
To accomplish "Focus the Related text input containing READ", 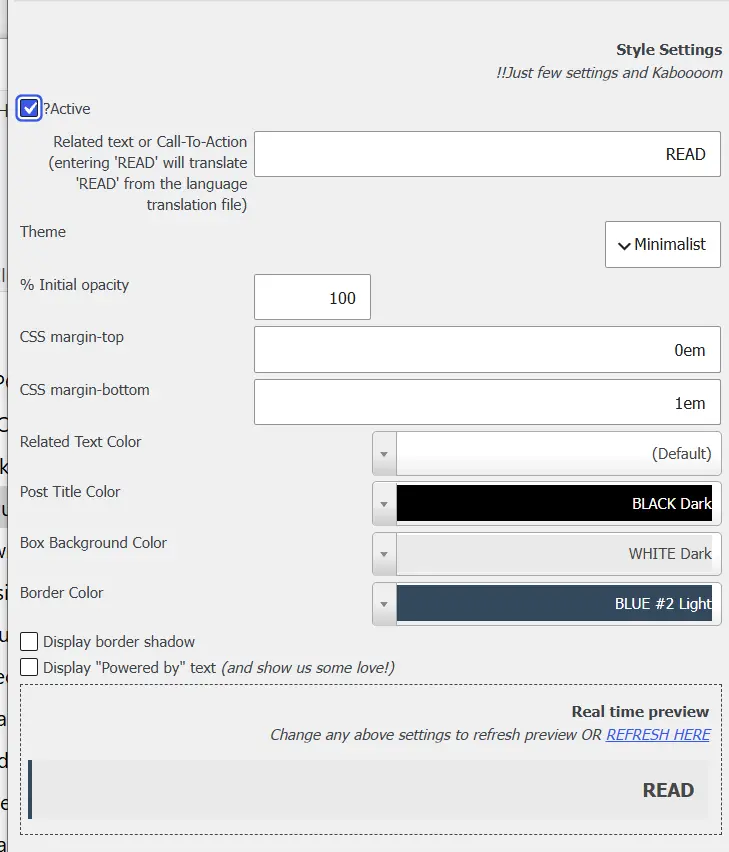I will point(487,154).
